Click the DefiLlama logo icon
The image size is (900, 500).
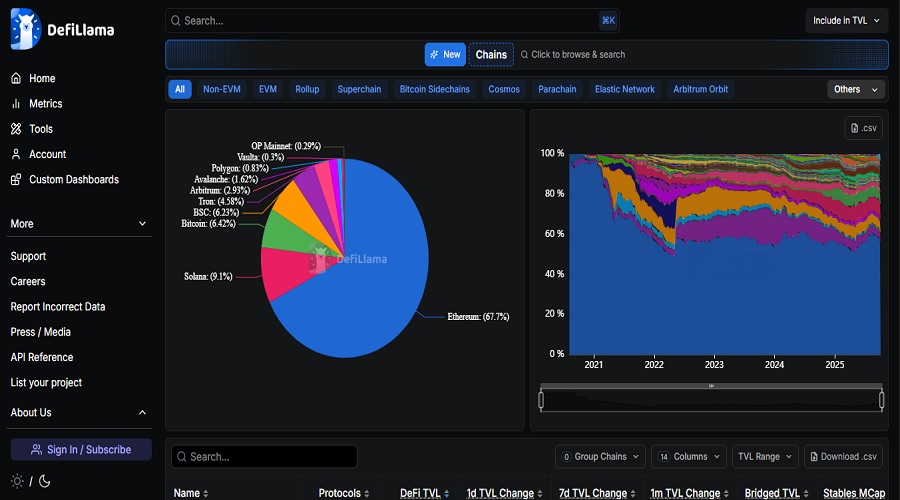click(25, 29)
